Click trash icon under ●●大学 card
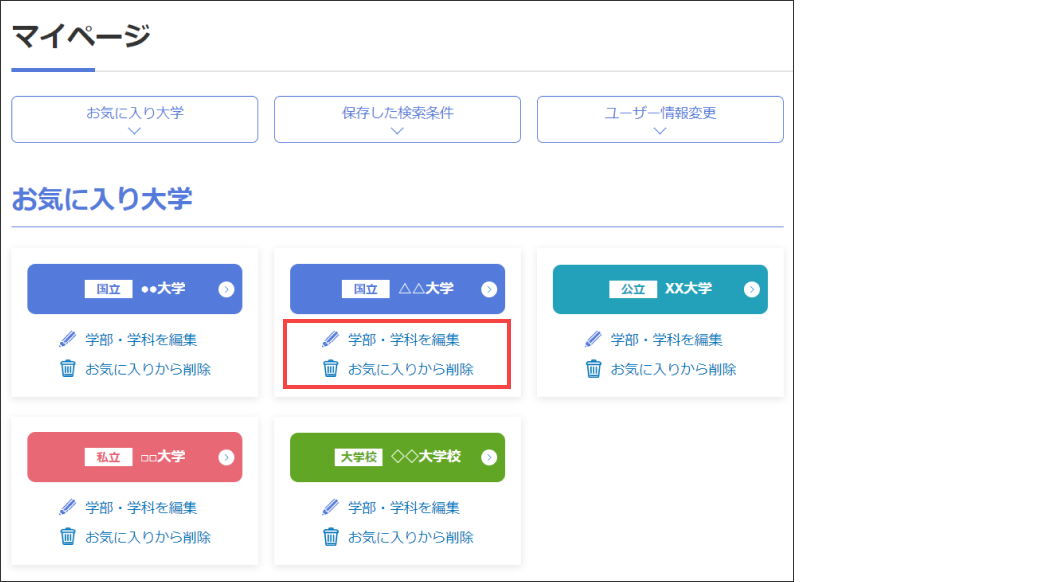This screenshot has height=582, width=1040. click(x=68, y=369)
